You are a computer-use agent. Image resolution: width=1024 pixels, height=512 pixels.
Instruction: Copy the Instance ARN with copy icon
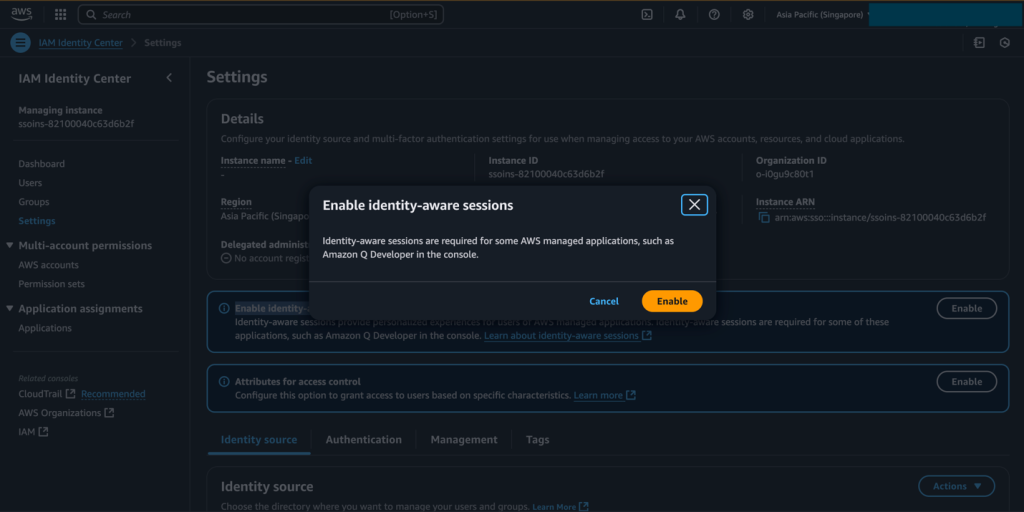coord(764,217)
